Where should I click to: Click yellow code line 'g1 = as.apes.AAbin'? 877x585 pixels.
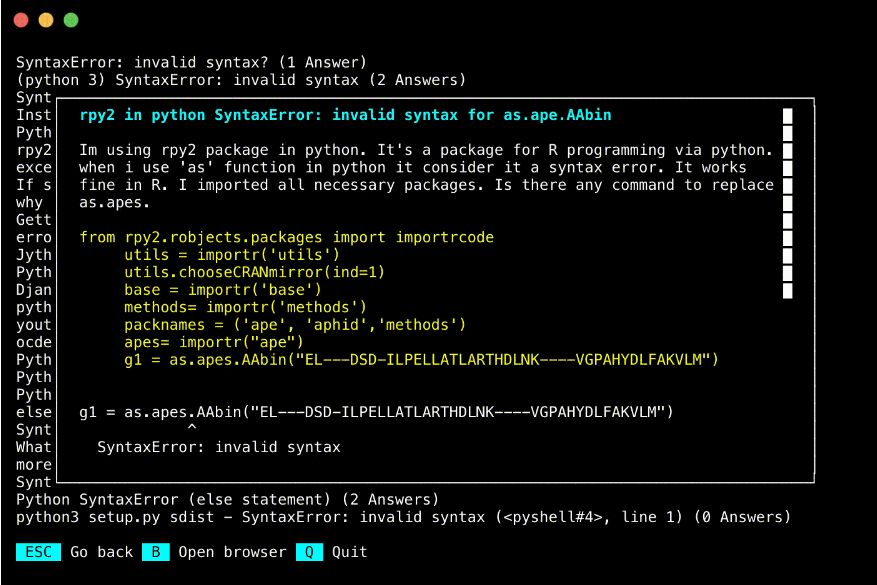pos(421,360)
